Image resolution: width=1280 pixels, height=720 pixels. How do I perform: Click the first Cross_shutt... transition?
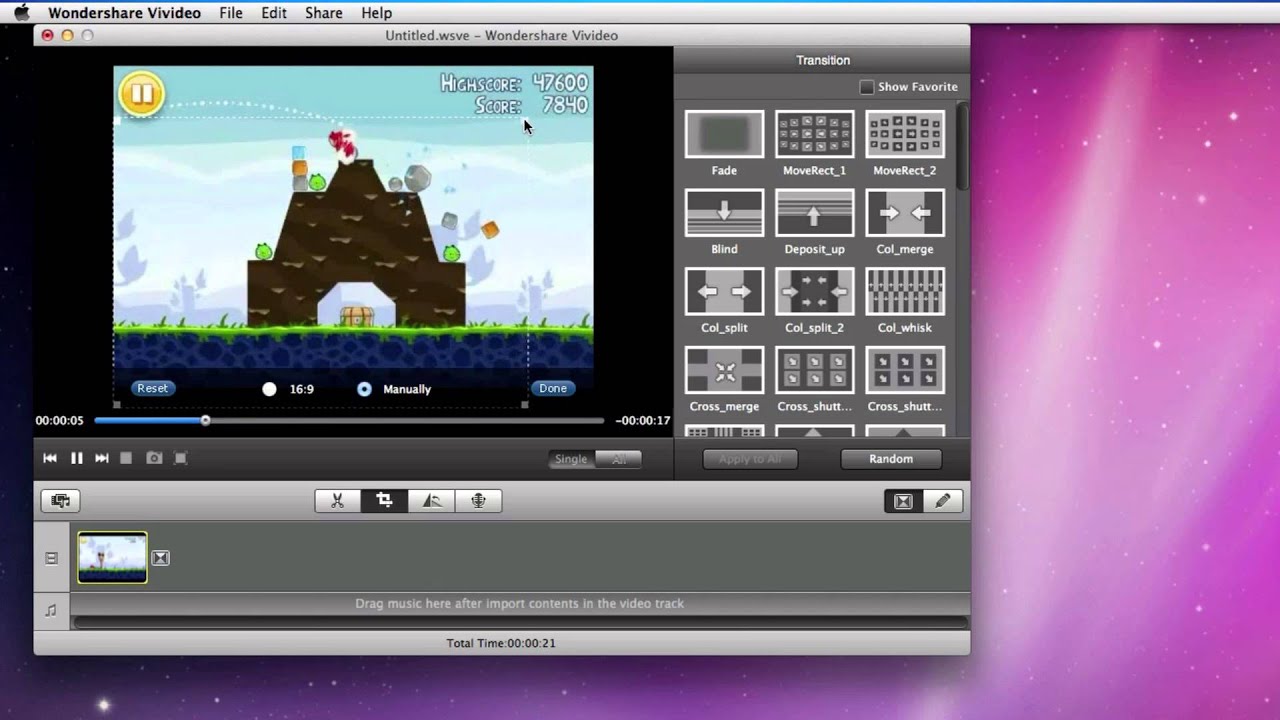814,371
